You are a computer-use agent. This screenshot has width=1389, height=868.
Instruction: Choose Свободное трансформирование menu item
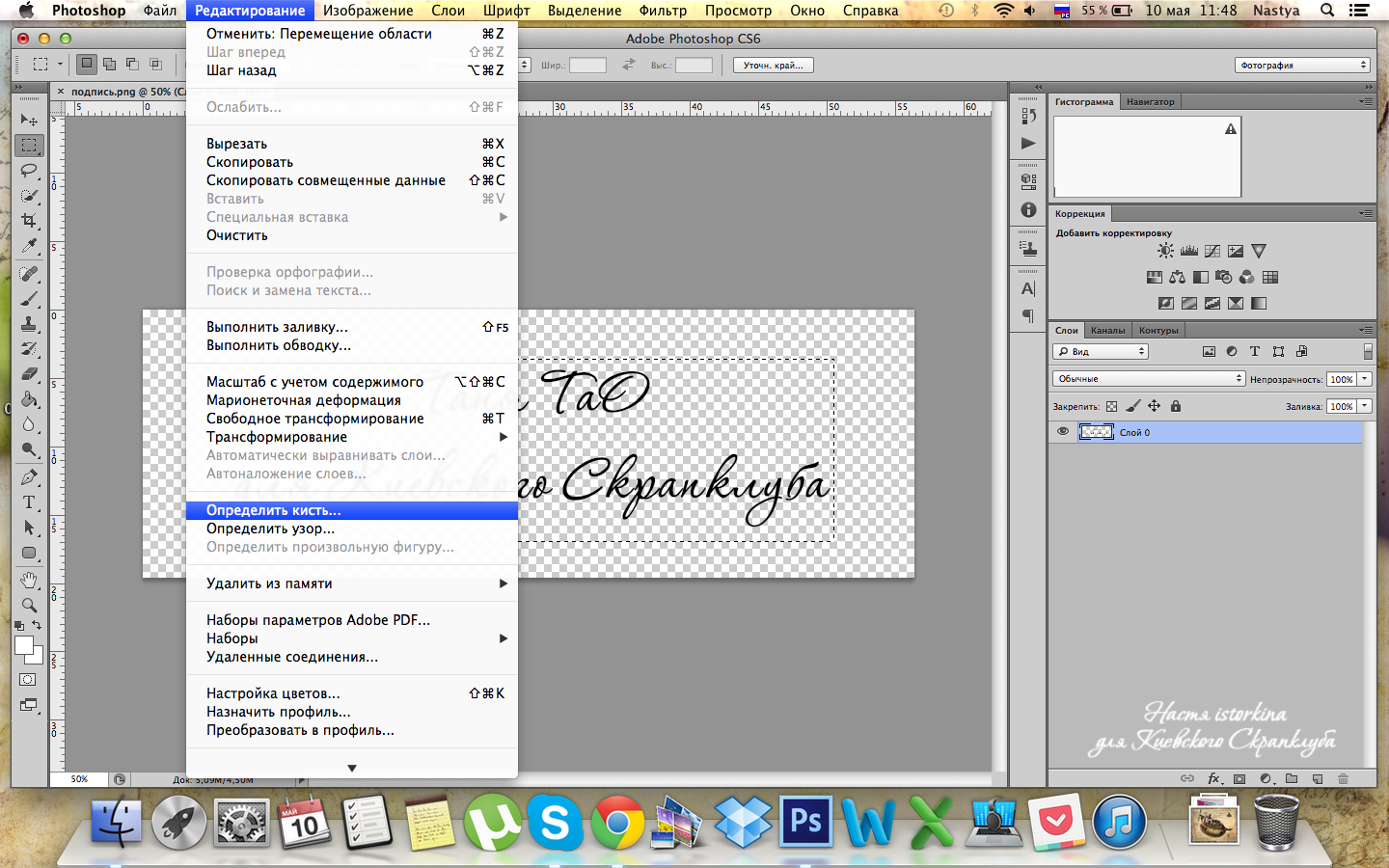[x=352, y=419]
